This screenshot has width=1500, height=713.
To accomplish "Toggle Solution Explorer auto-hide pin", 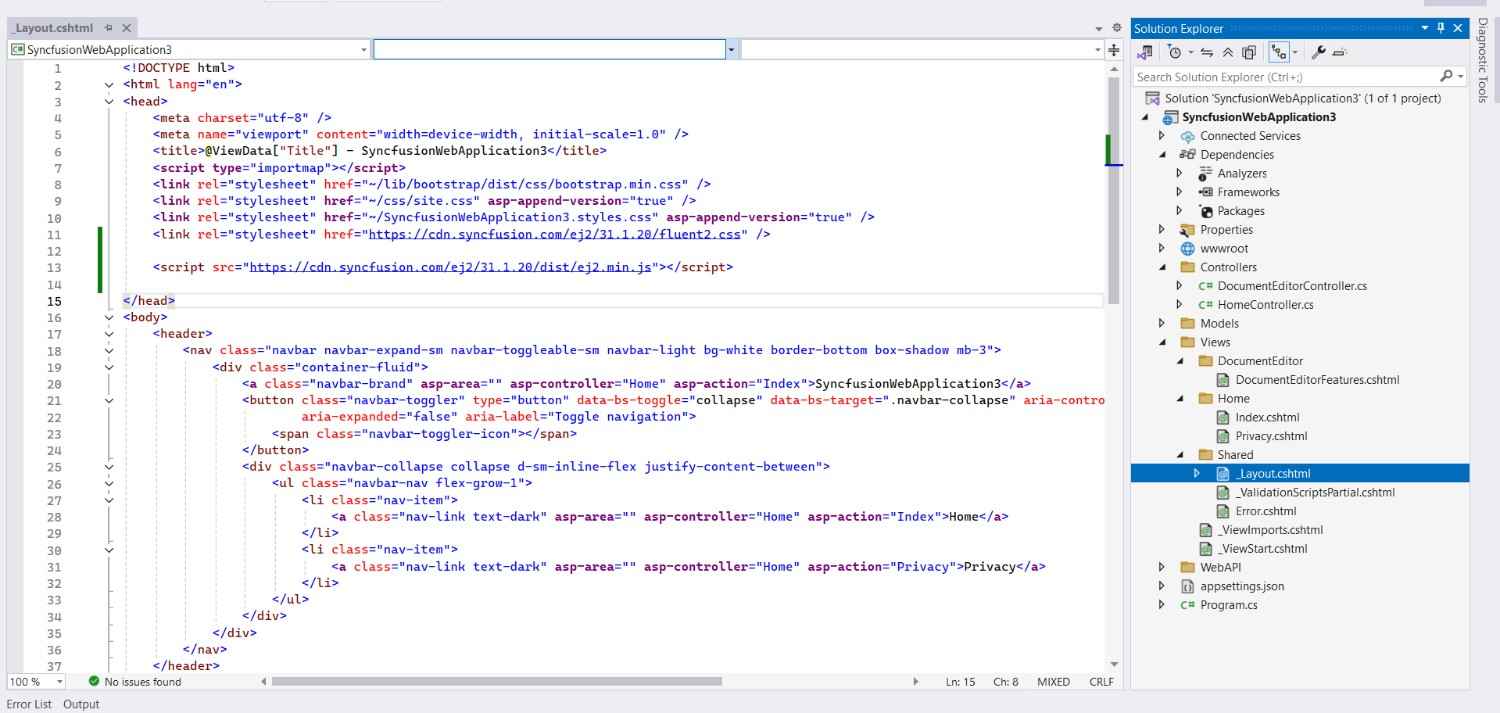I will pos(1441,28).
